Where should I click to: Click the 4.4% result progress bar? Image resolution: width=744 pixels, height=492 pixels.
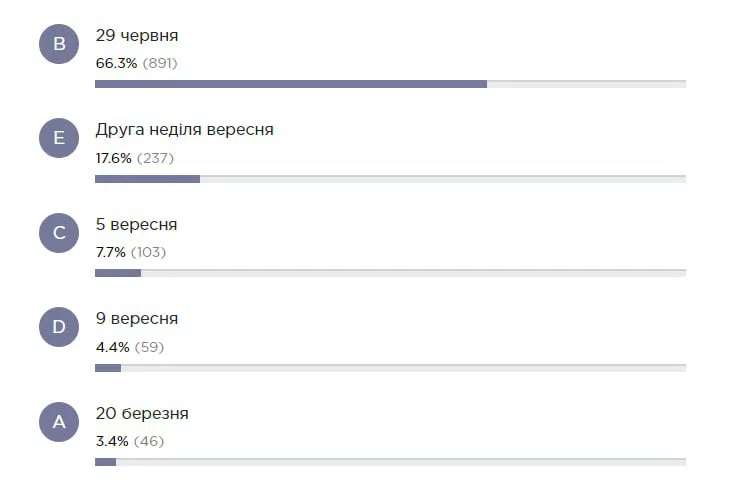coord(391,368)
